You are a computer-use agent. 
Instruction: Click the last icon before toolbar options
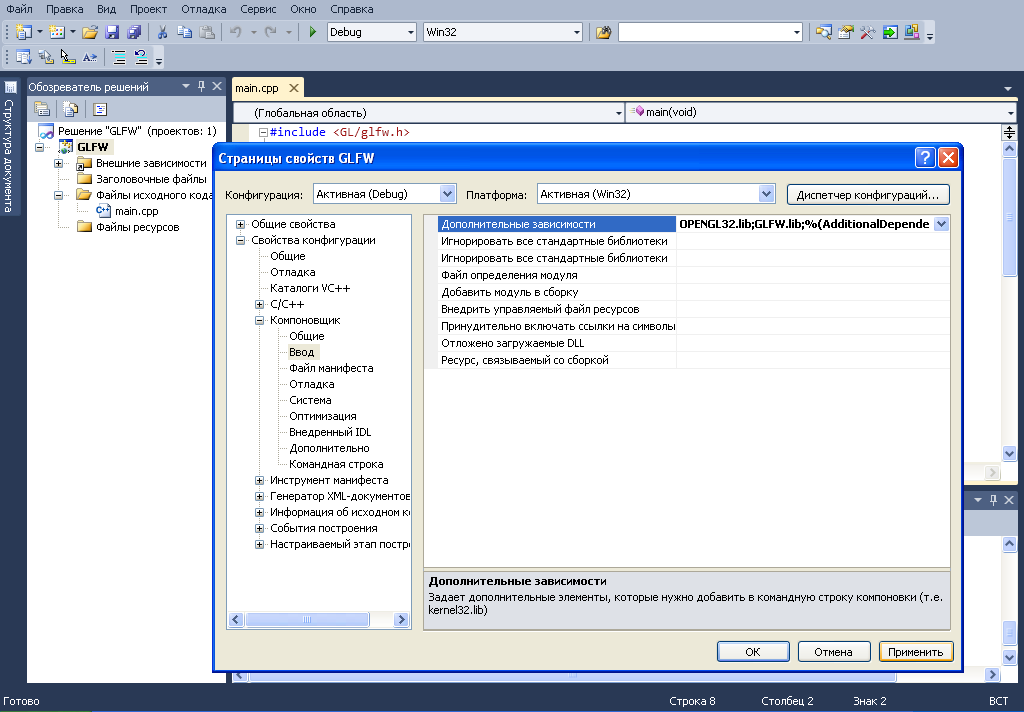coord(912,32)
